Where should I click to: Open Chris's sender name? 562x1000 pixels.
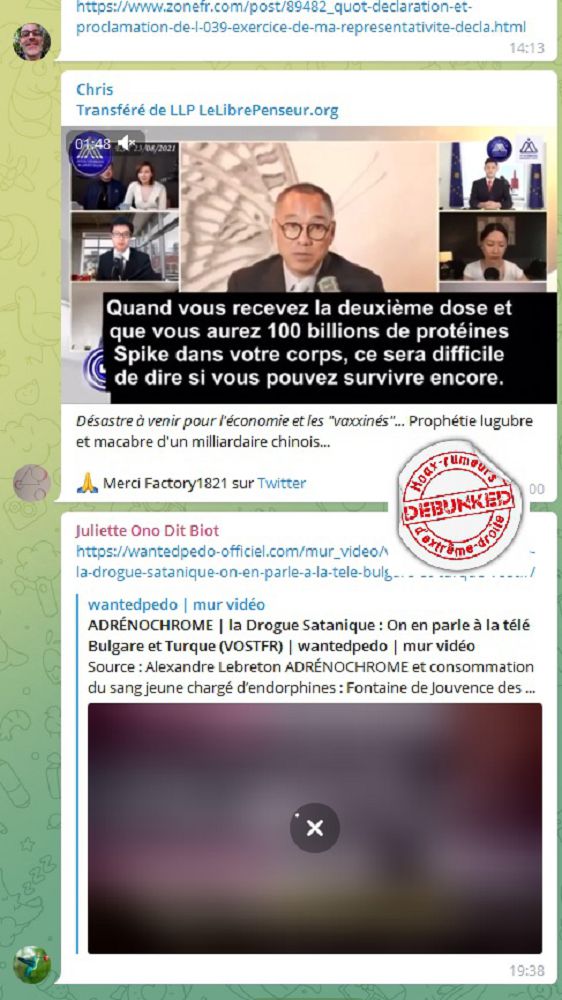(x=94, y=89)
